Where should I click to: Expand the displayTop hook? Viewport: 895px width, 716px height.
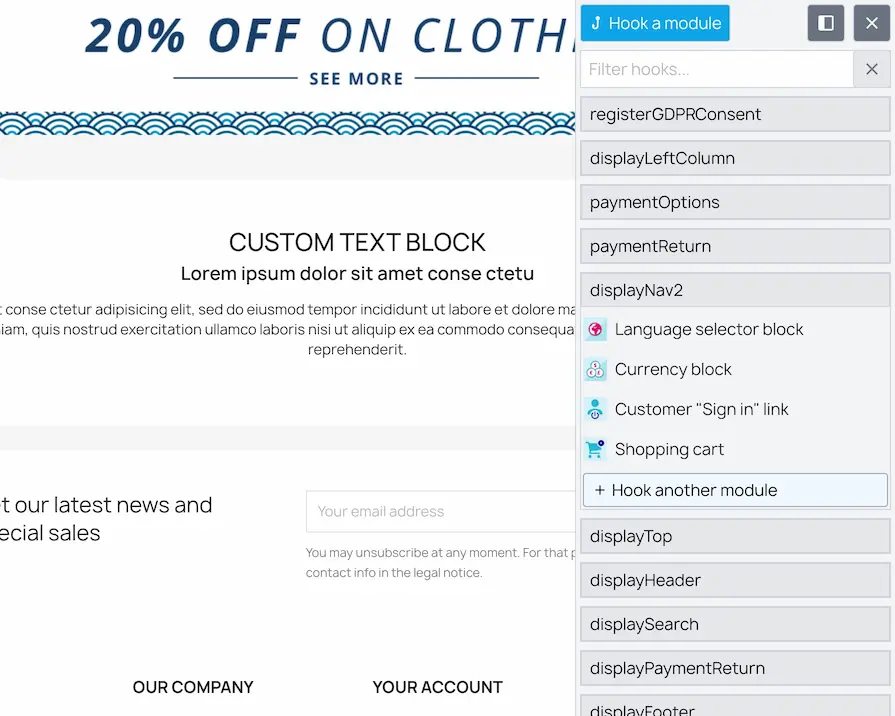pyautogui.click(x=735, y=536)
